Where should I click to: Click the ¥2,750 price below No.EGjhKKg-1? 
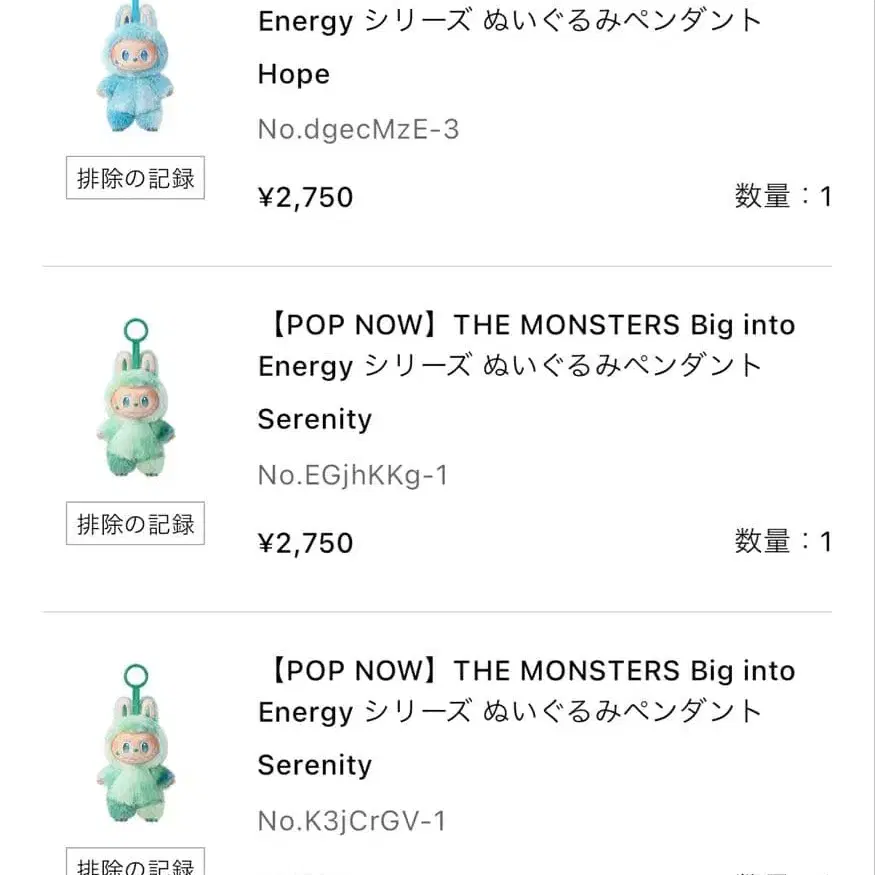coord(305,543)
